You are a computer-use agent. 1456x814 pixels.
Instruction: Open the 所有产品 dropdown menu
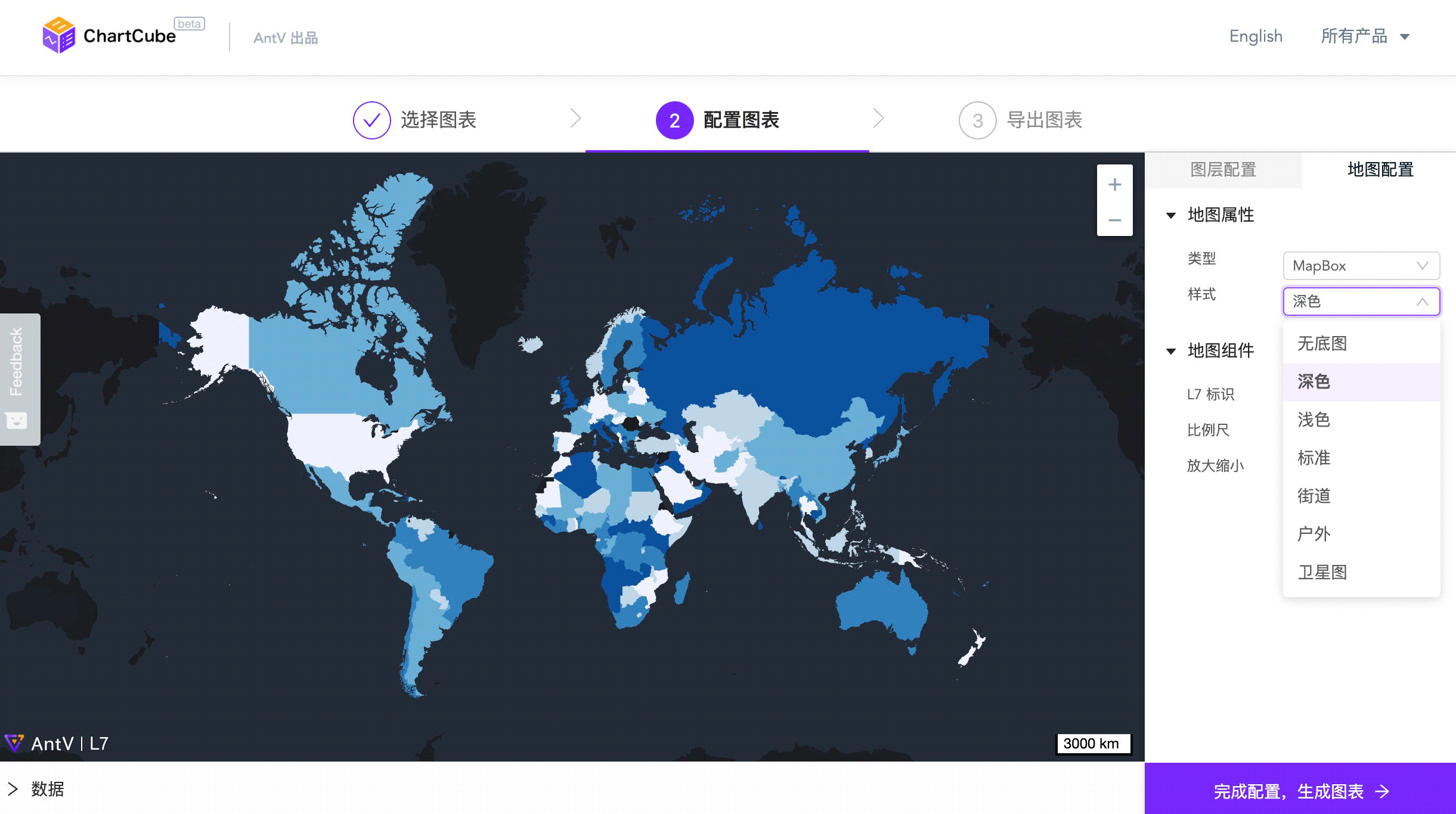pos(1365,36)
